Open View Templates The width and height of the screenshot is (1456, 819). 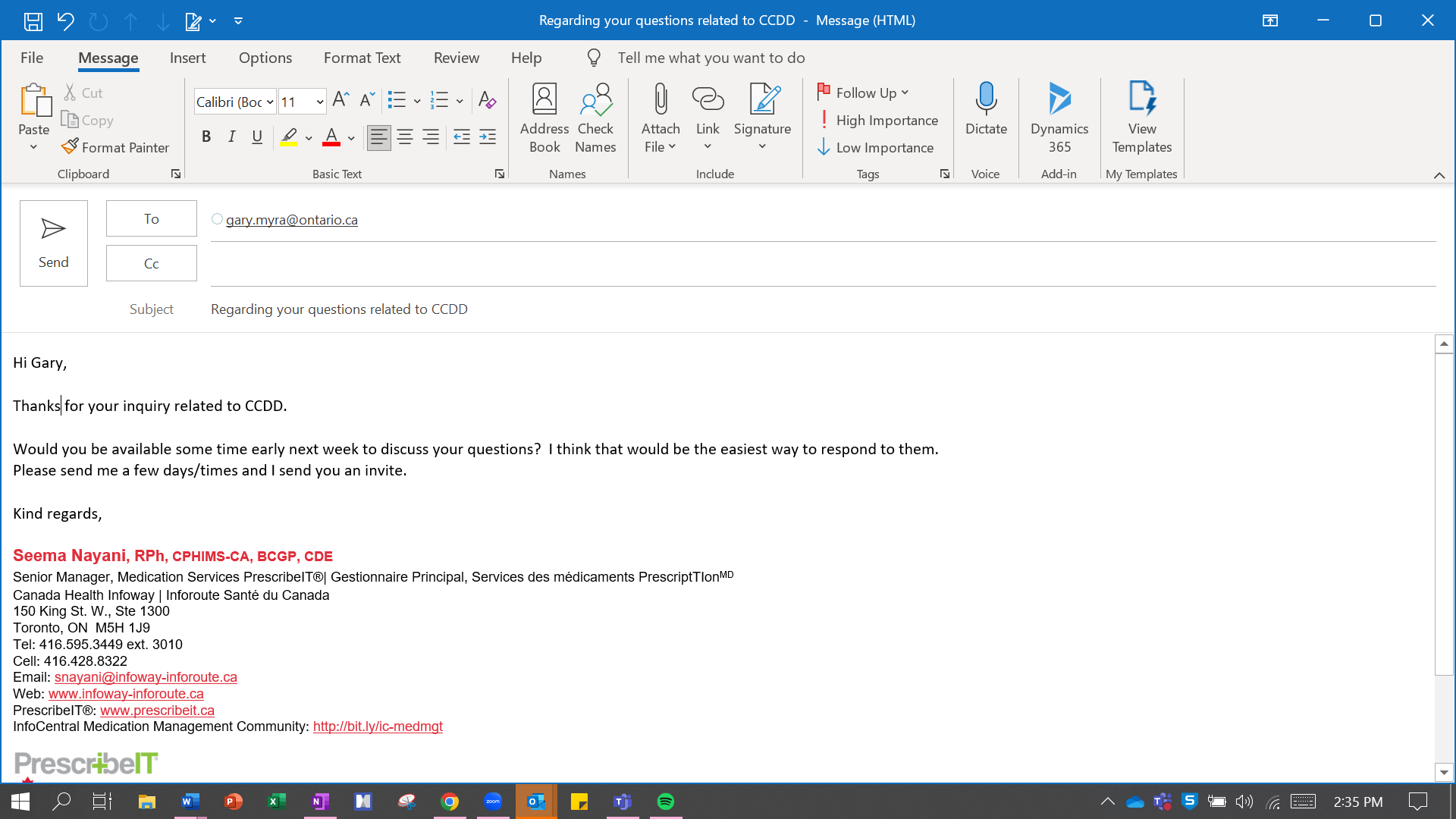(1142, 118)
